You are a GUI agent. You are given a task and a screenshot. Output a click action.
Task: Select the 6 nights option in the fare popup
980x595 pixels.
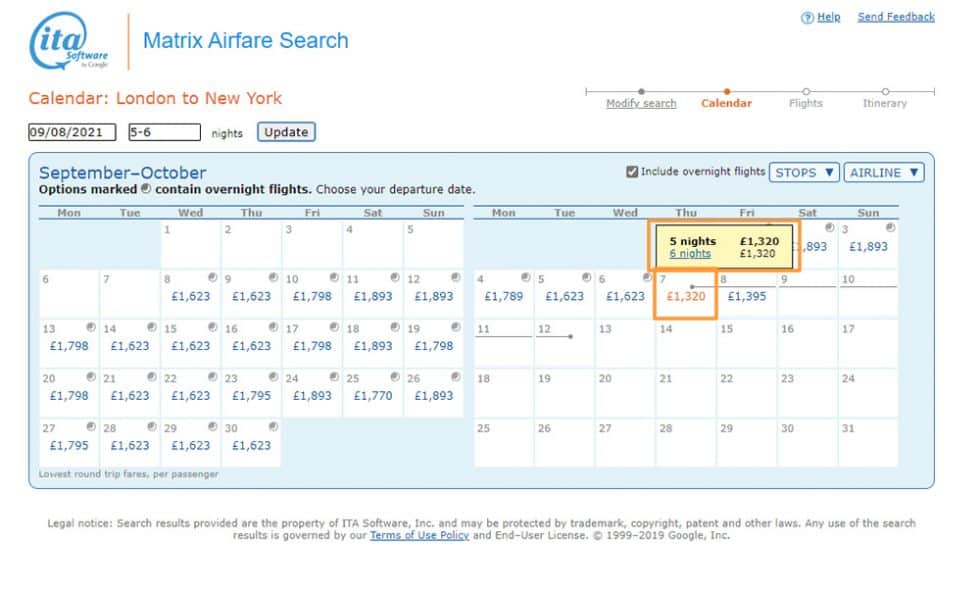pyautogui.click(x=690, y=253)
